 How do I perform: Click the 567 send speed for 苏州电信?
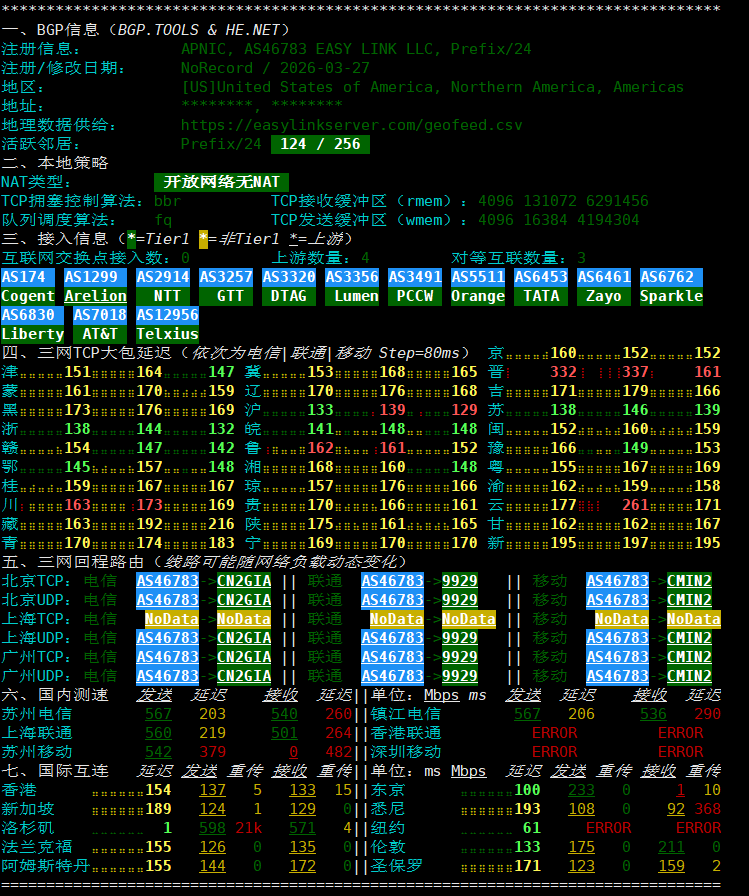coord(158,714)
